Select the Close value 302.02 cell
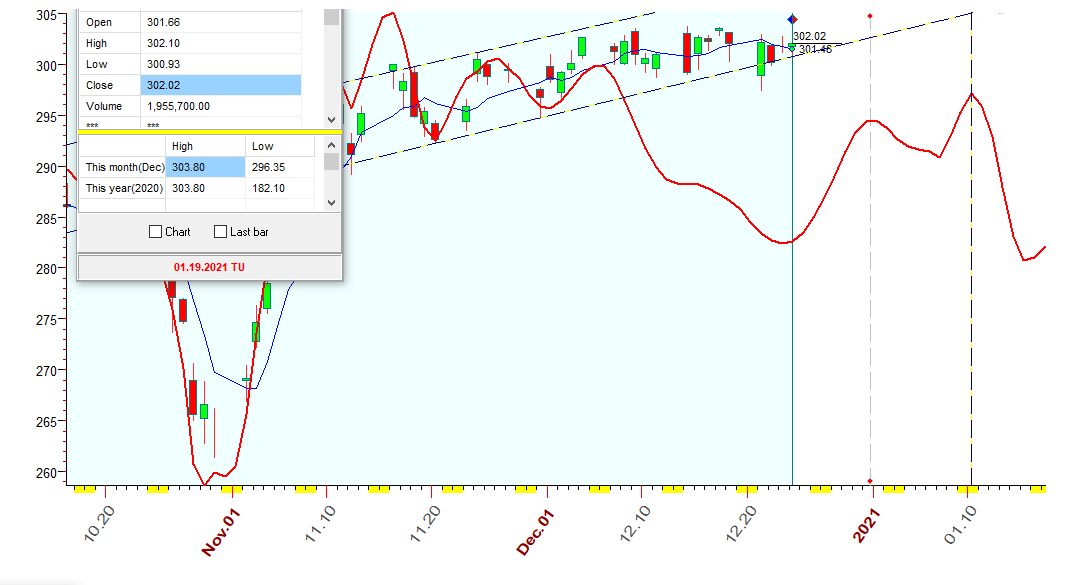1071x585 pixels. [x=220, y=86]
